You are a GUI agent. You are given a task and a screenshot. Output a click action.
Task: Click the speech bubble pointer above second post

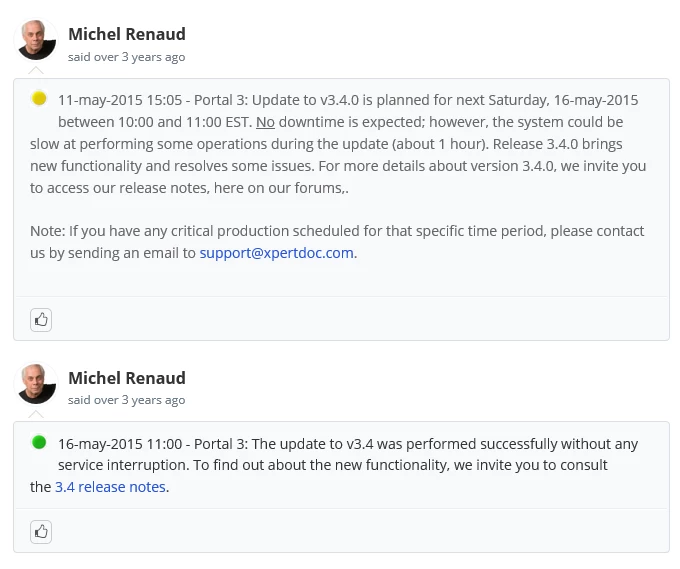click(36, 414)
